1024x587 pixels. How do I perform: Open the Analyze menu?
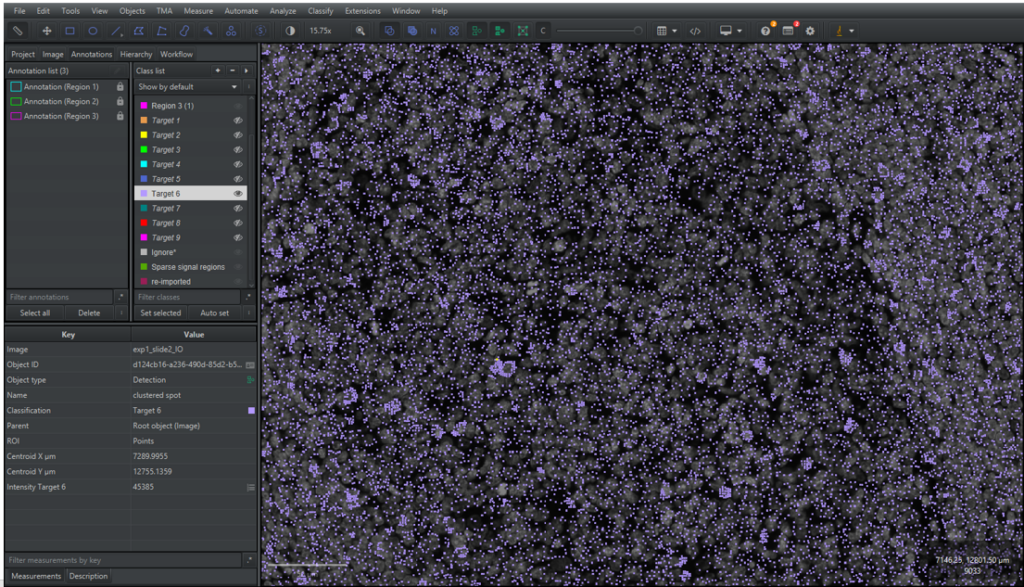(283, 11)
